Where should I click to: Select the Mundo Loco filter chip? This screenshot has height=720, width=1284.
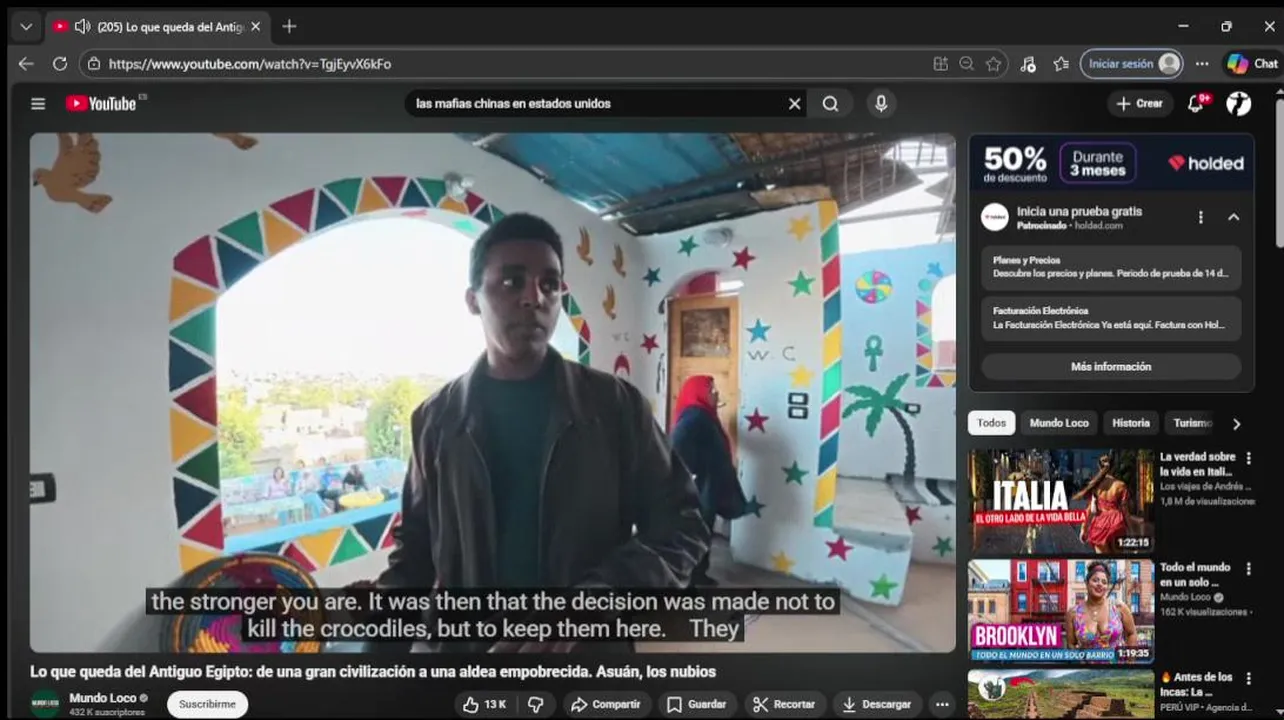tap(1059, 423)
